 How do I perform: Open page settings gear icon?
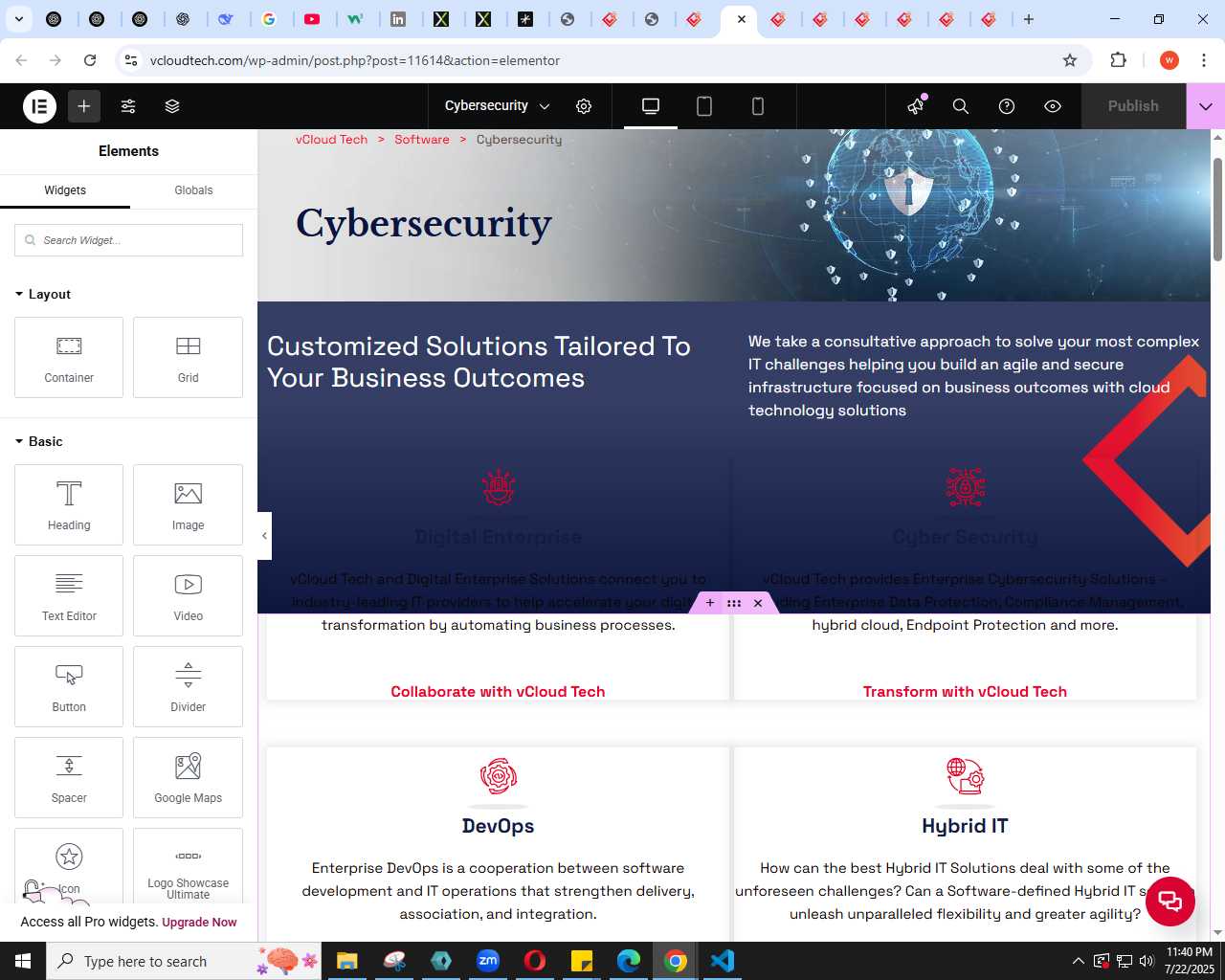pyautogui.click(x=584, y=106)
